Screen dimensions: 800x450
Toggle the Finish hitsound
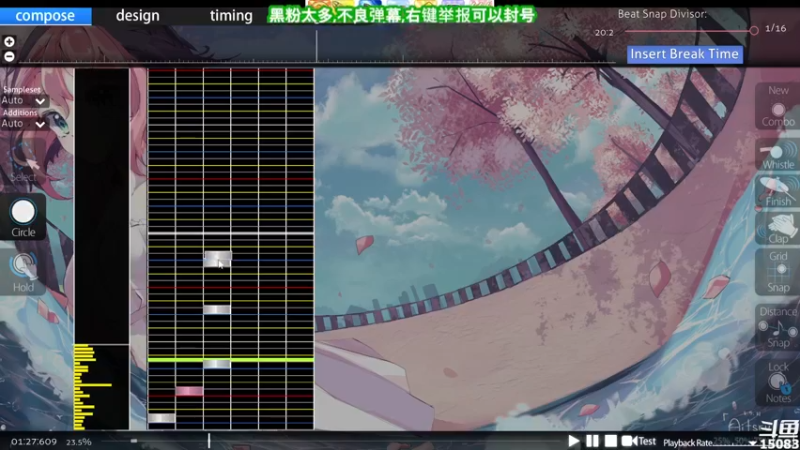pyautogui.click(x=778, y=191)
